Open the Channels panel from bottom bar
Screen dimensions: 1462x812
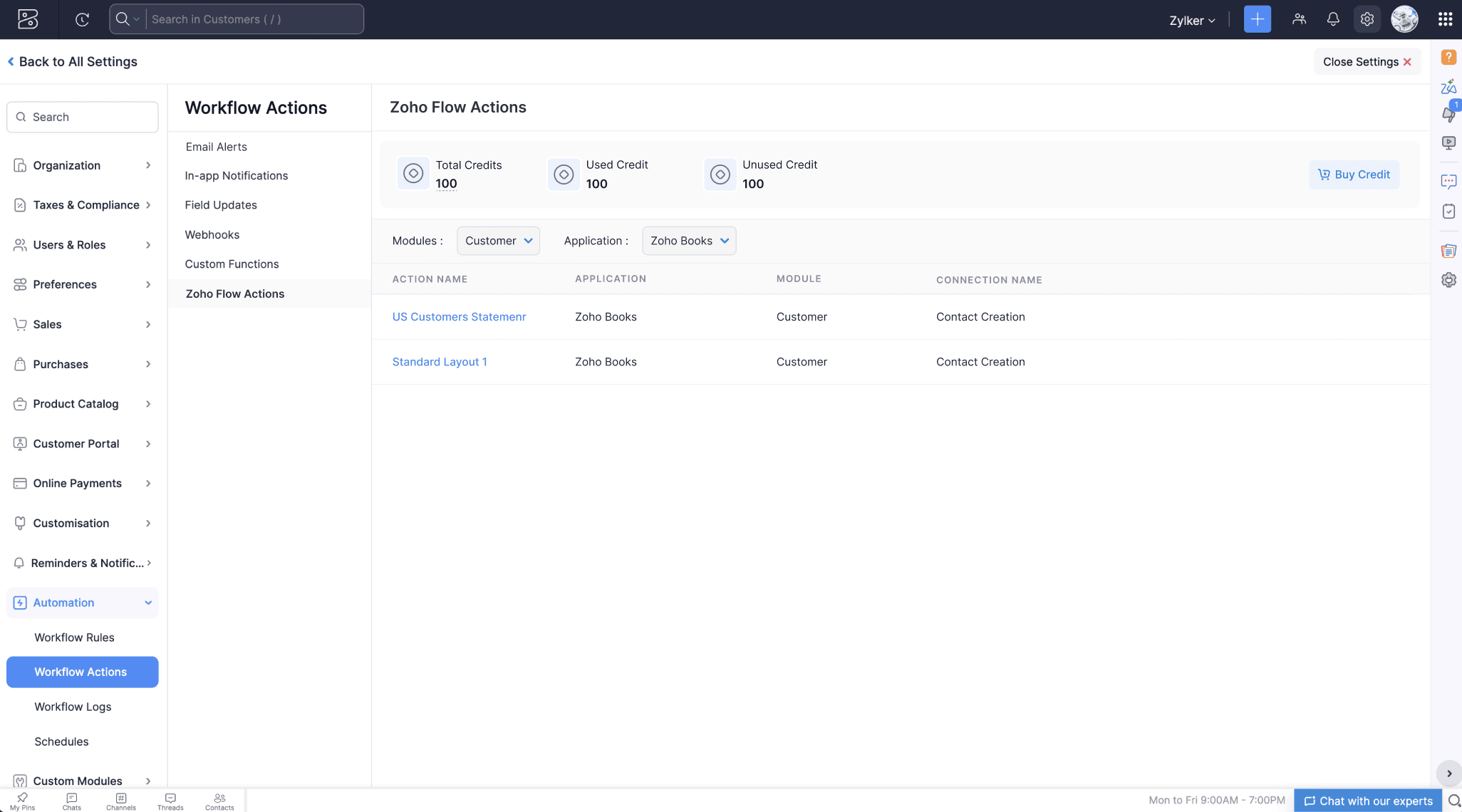(x=120, y=801)
